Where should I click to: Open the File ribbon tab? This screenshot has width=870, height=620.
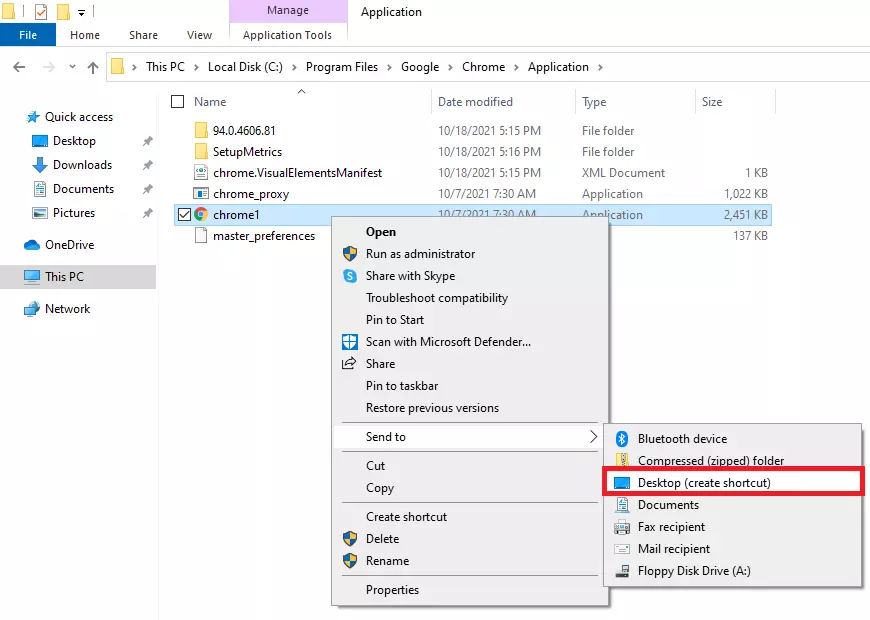tap(28, 35)
